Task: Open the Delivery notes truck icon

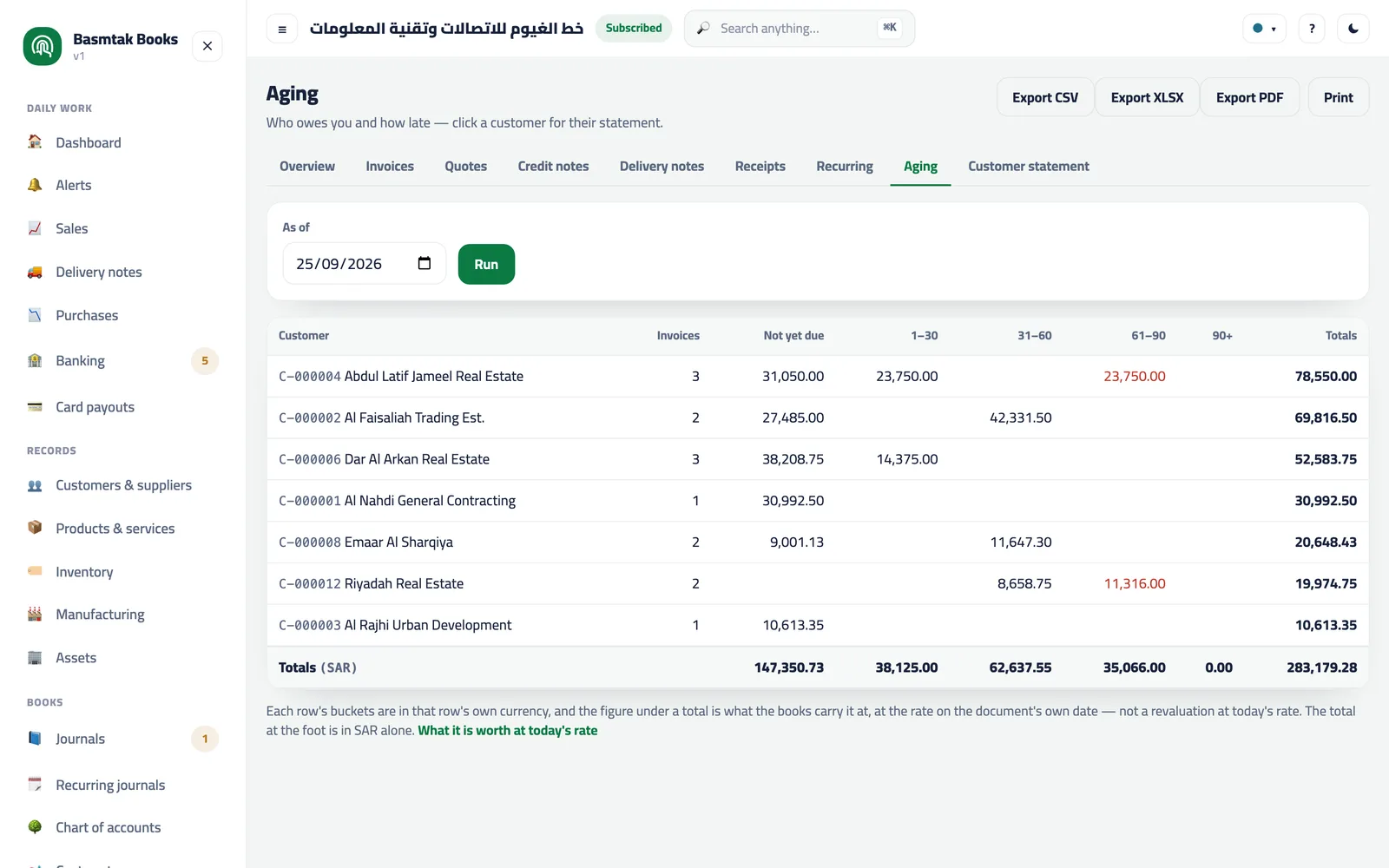Action: tap(35, 272)
